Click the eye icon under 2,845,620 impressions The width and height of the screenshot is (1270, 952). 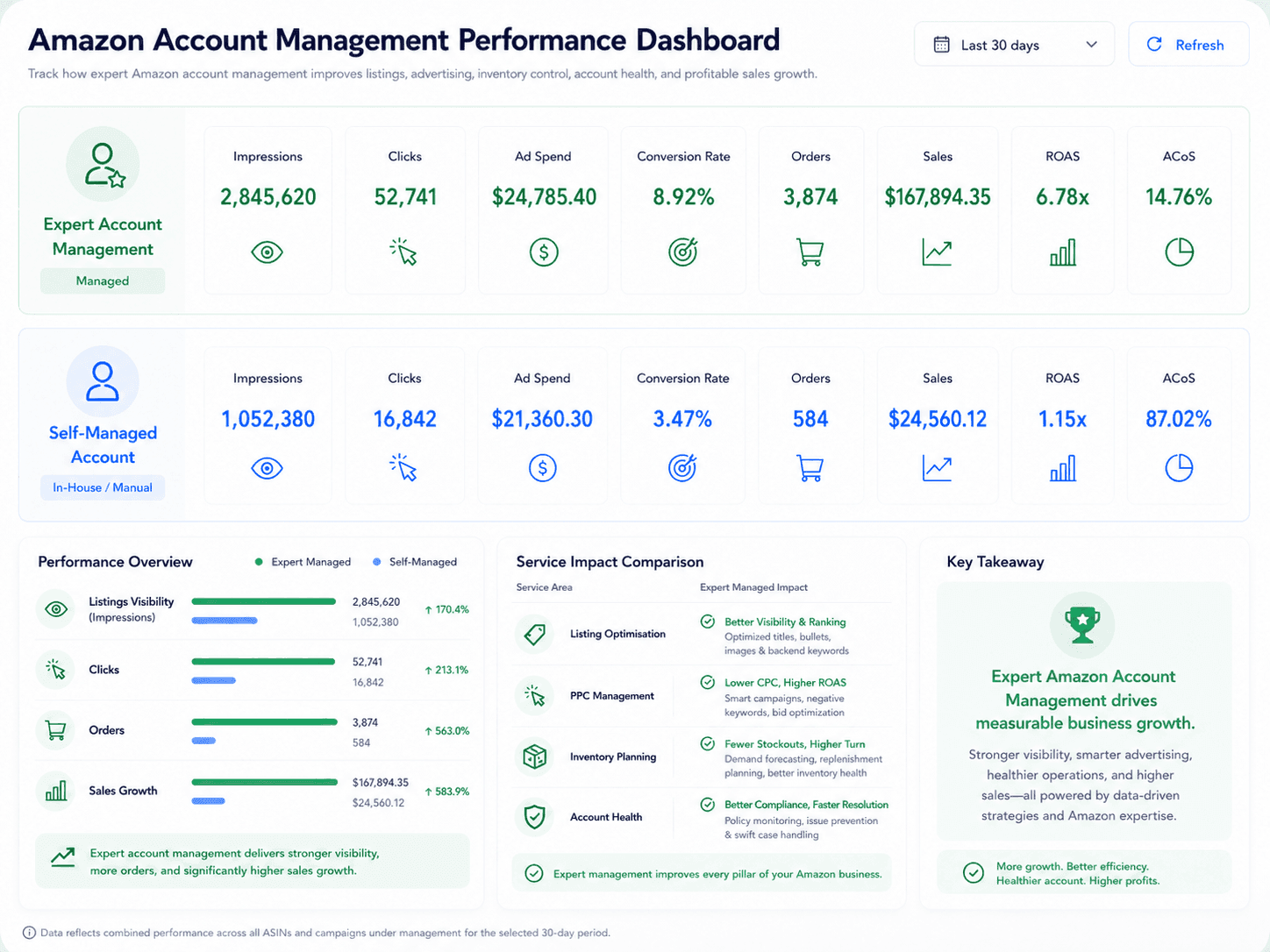click(268, 252)
